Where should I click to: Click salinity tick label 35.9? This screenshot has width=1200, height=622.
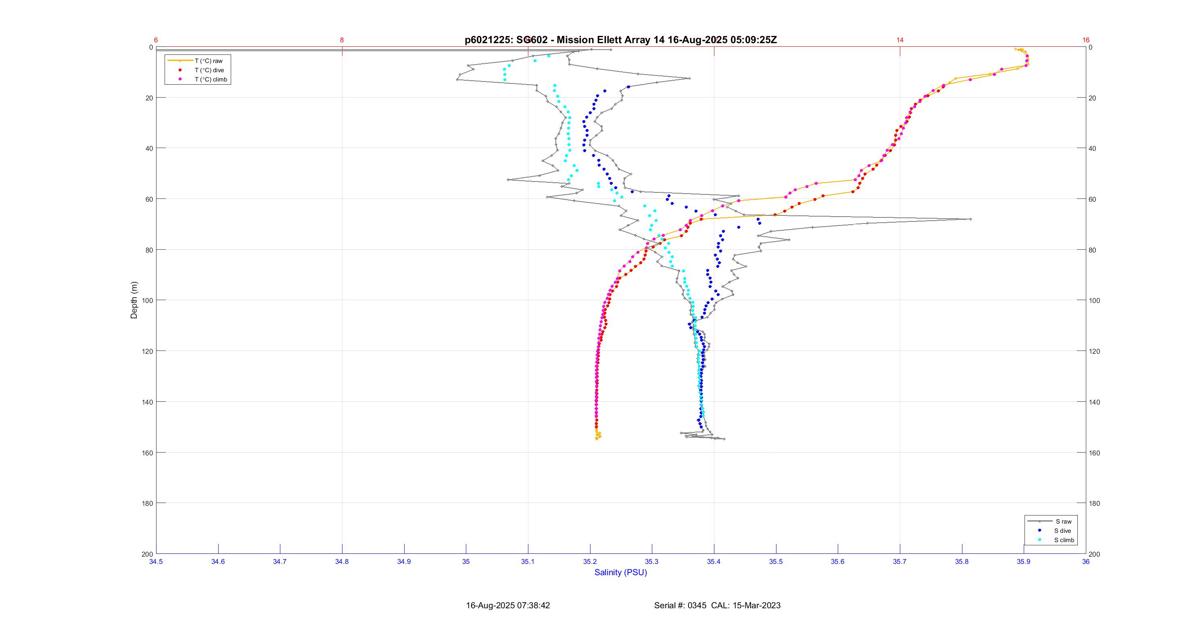point(1023,562)
